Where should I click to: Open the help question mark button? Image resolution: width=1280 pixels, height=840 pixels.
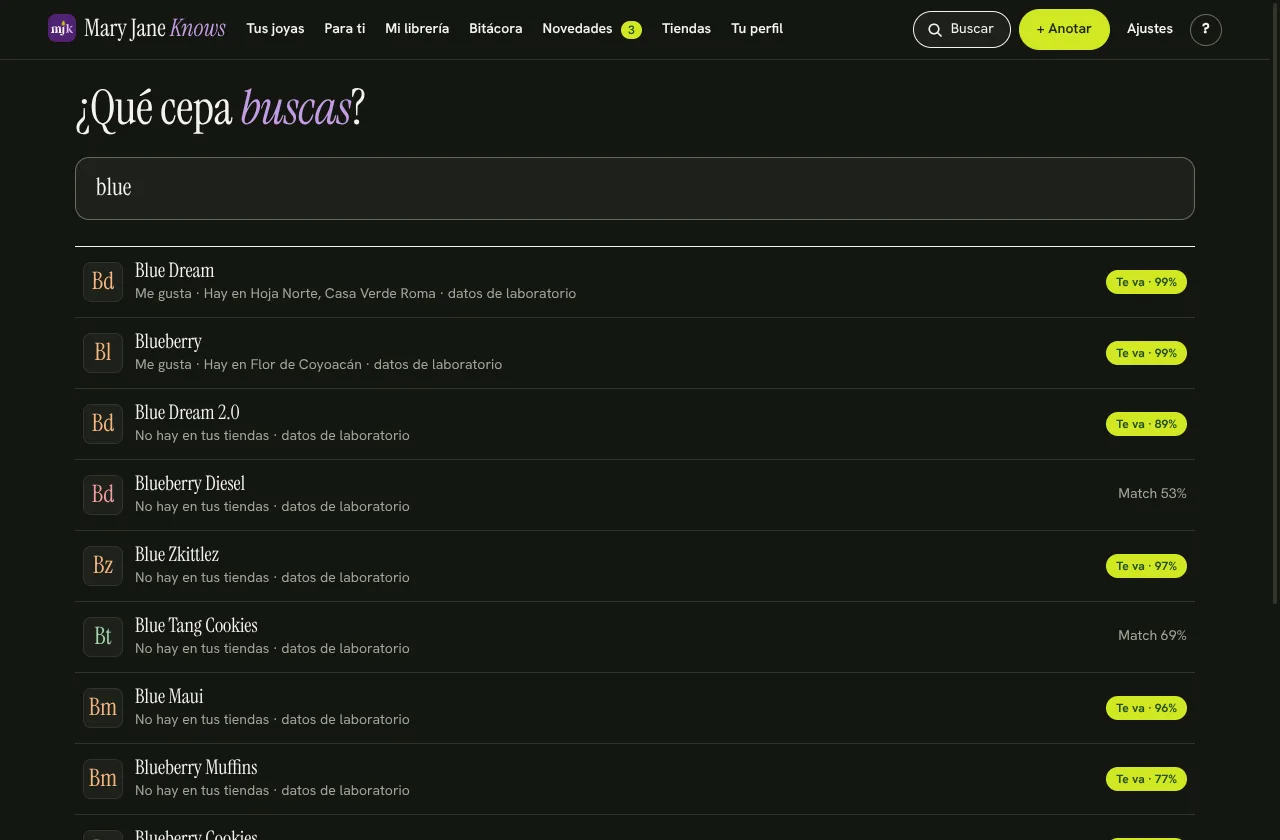1206,29
